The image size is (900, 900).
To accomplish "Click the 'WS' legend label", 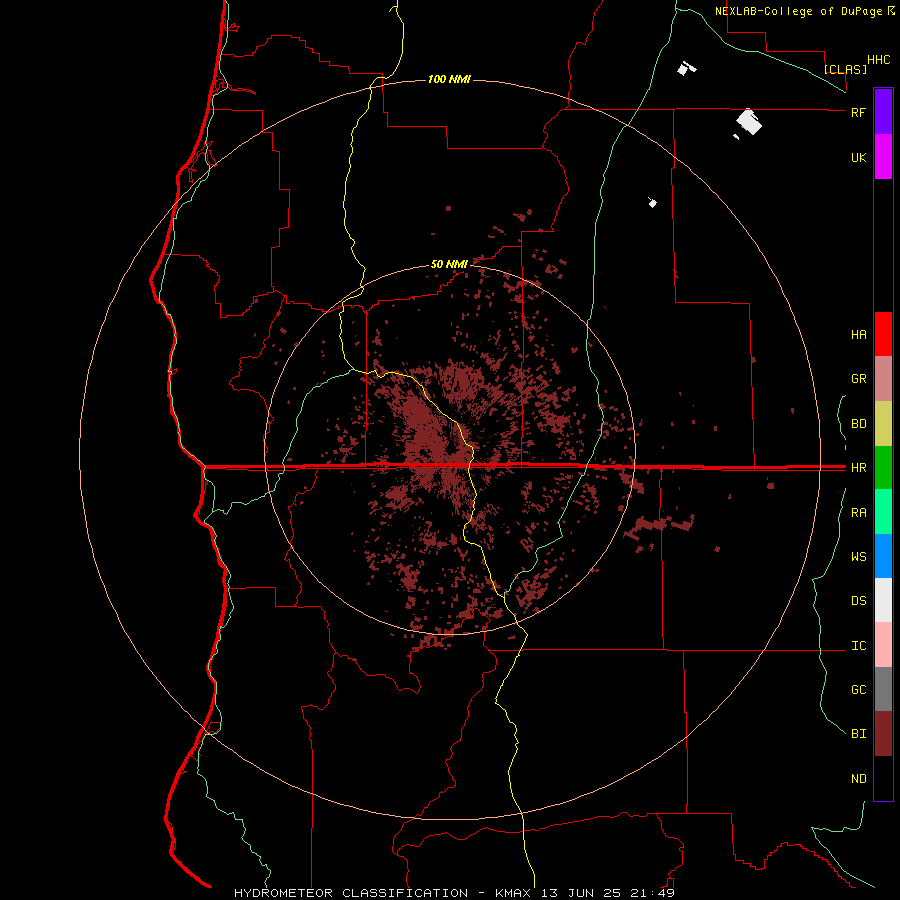I will point(858,557).
